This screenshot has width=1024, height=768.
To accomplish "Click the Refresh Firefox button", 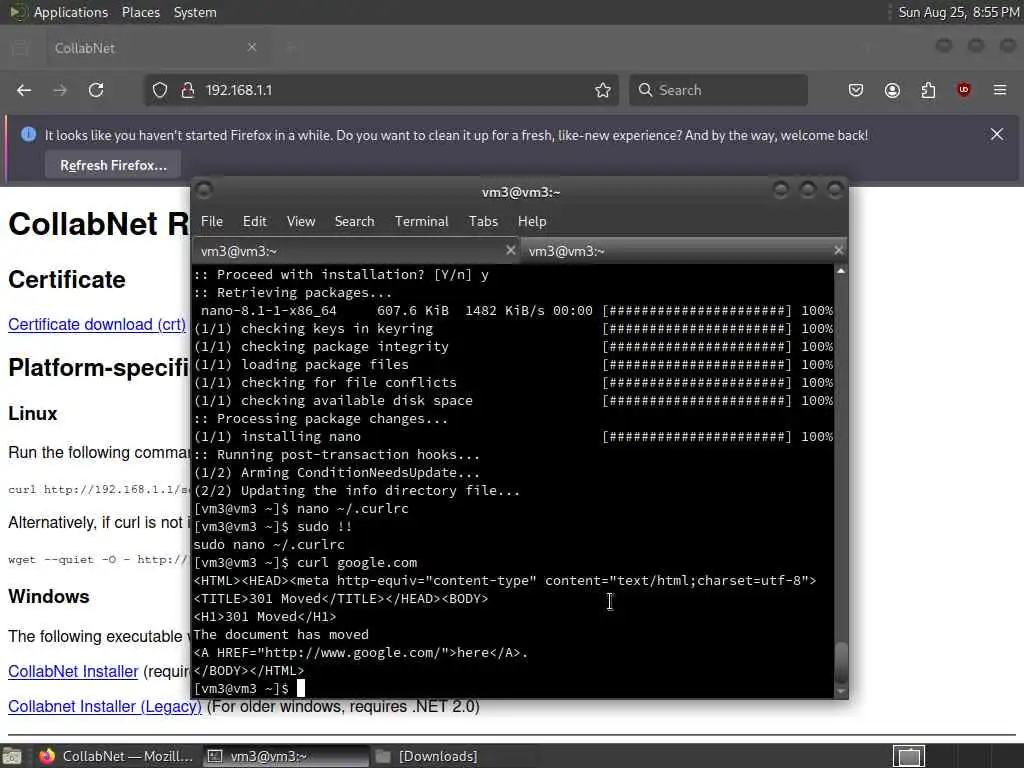I will tap(113, 165).
